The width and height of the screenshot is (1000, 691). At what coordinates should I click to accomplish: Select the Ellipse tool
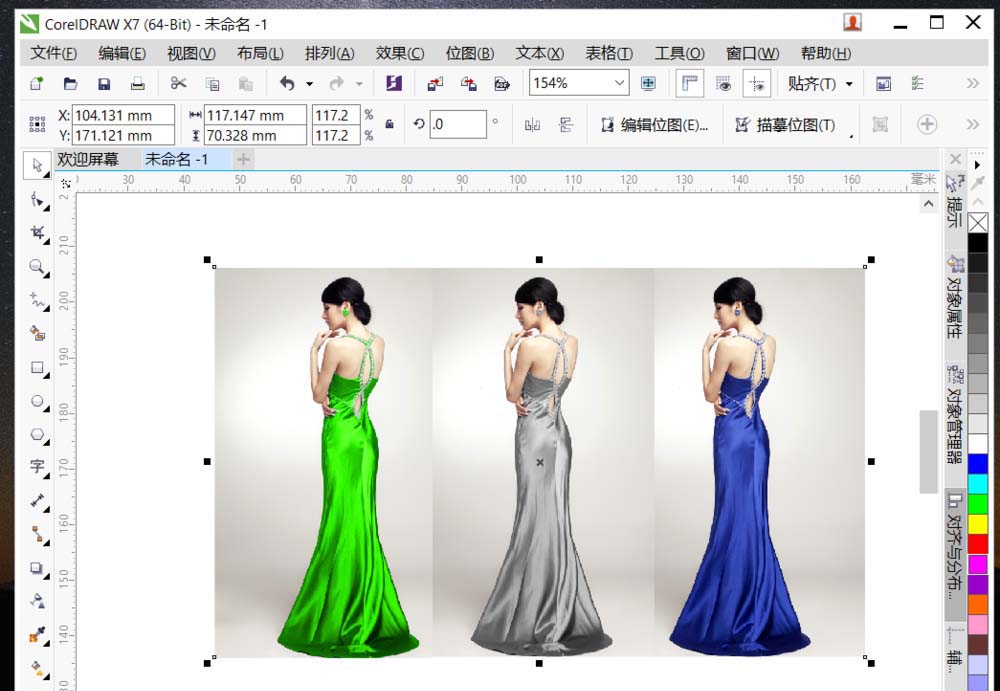[37, 401]
